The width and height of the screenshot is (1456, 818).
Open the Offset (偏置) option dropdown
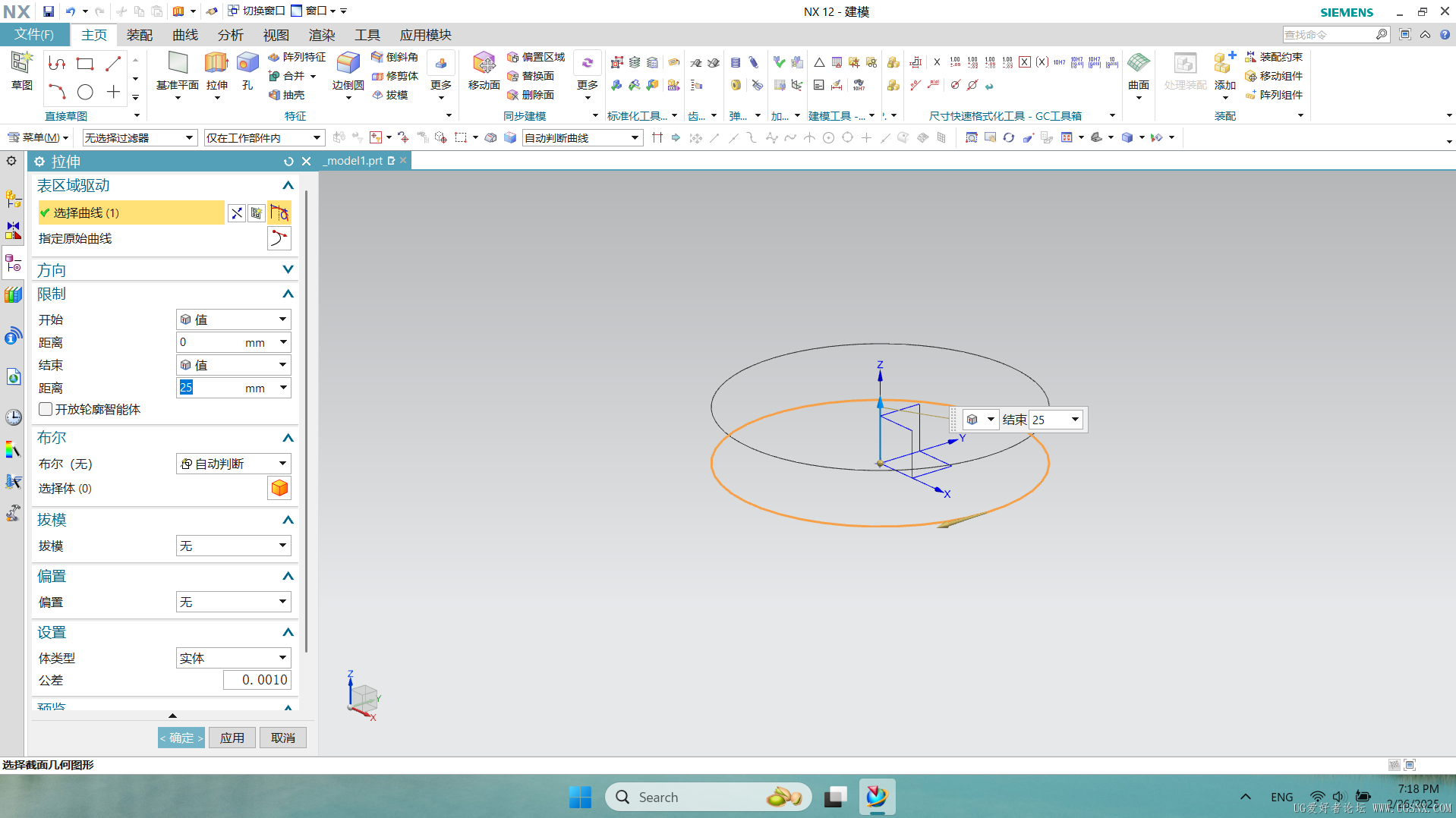(234, 602)
